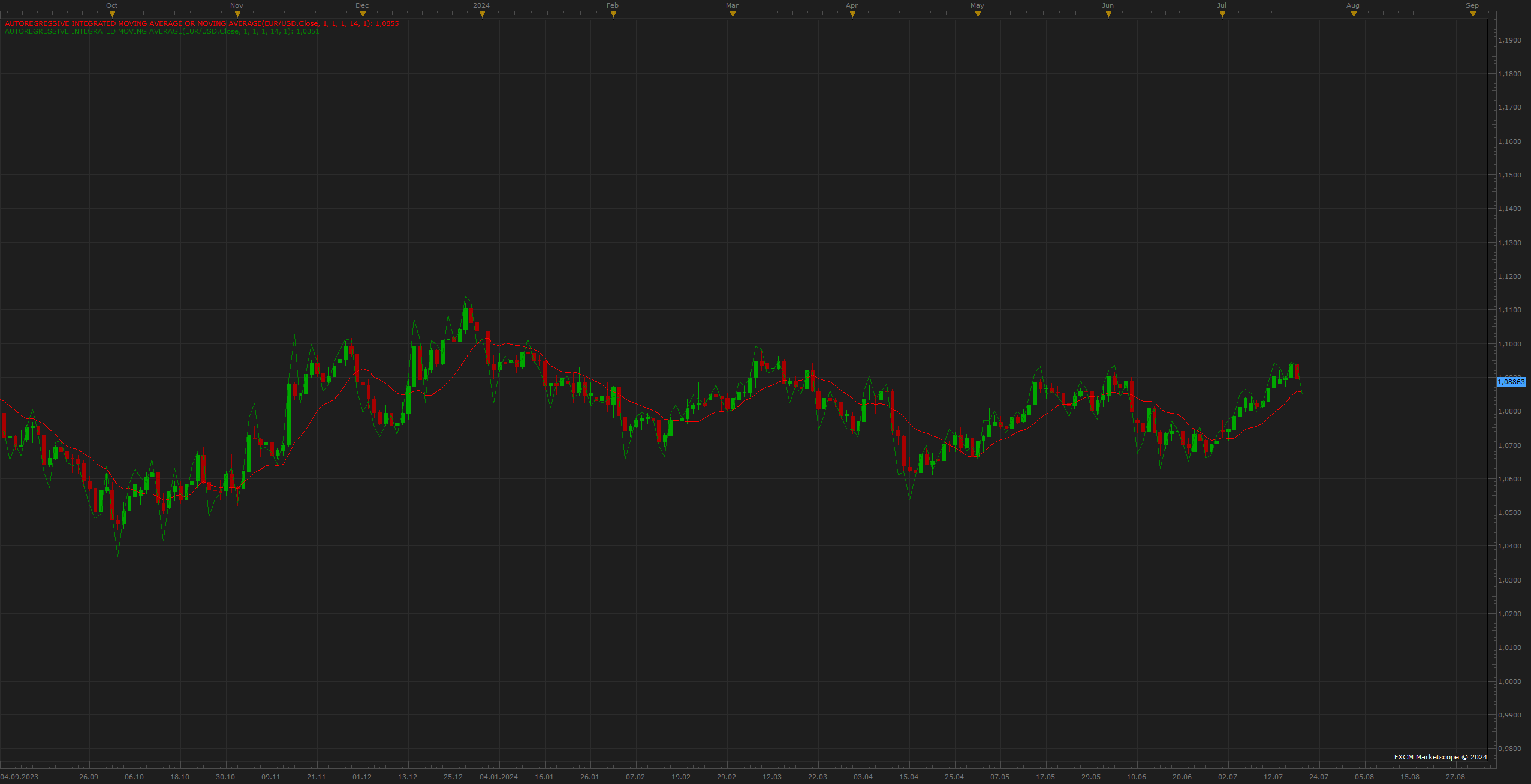Click the Feb month marker triangle
1531x784 pixels.
coord(613,14)
